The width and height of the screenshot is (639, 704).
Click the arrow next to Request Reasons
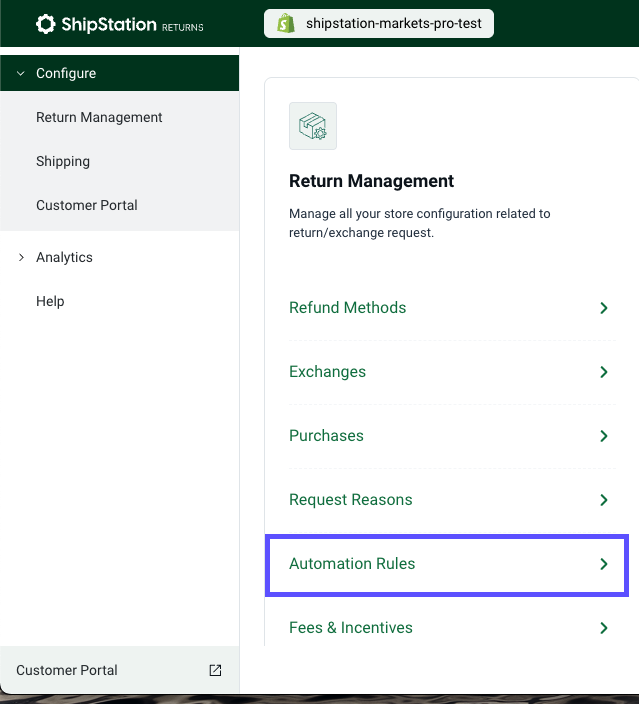(603, 500)
